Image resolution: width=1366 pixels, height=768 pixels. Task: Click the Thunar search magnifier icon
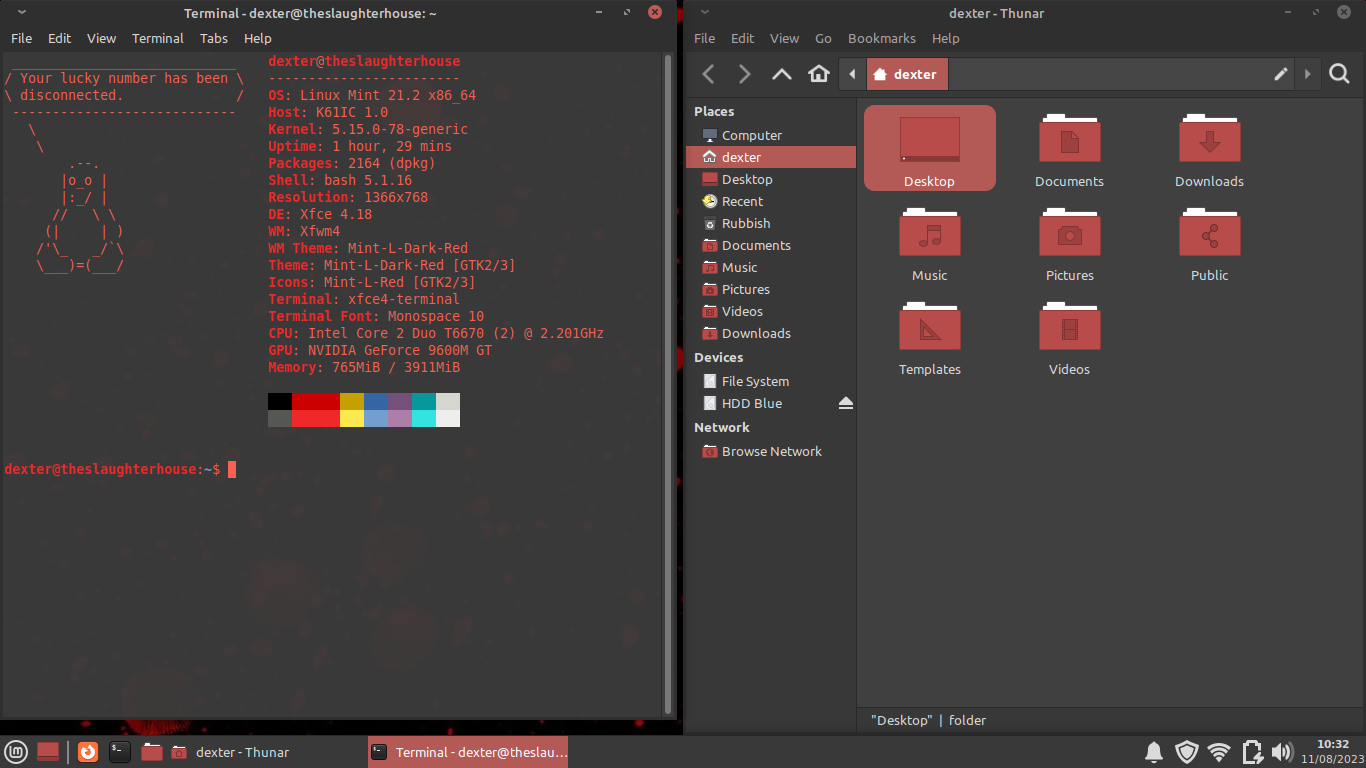point(1339,74)
